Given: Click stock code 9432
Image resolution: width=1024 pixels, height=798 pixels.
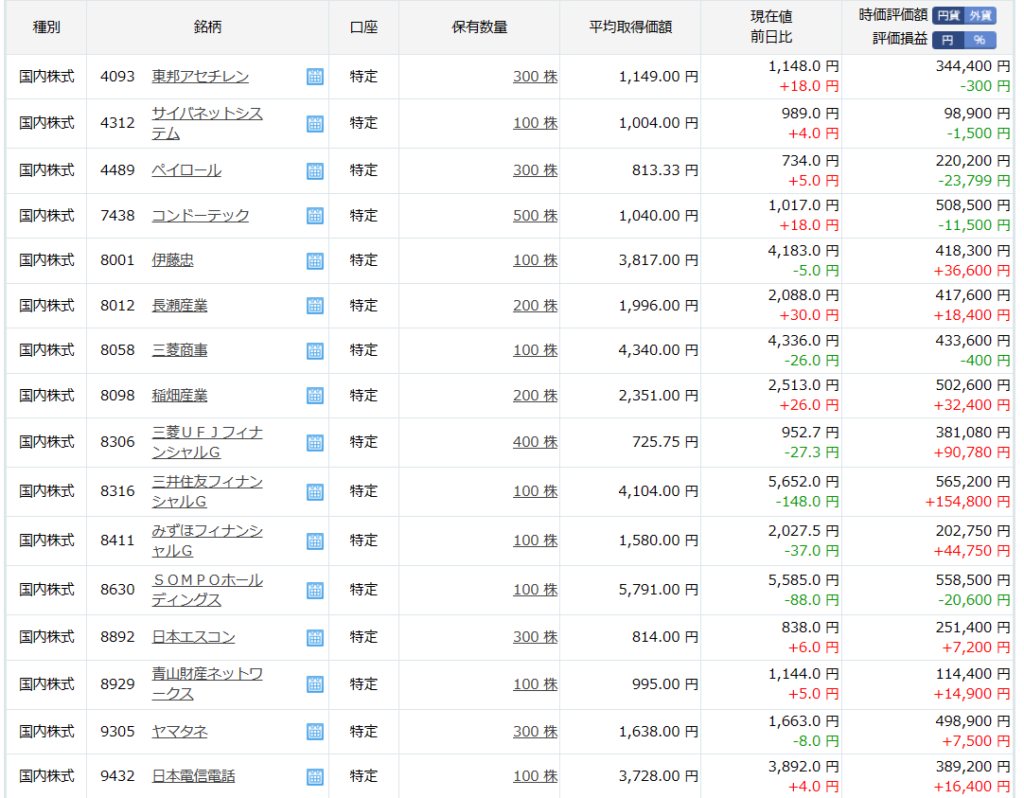Looking at the screenshot, I should click(118, 776).
